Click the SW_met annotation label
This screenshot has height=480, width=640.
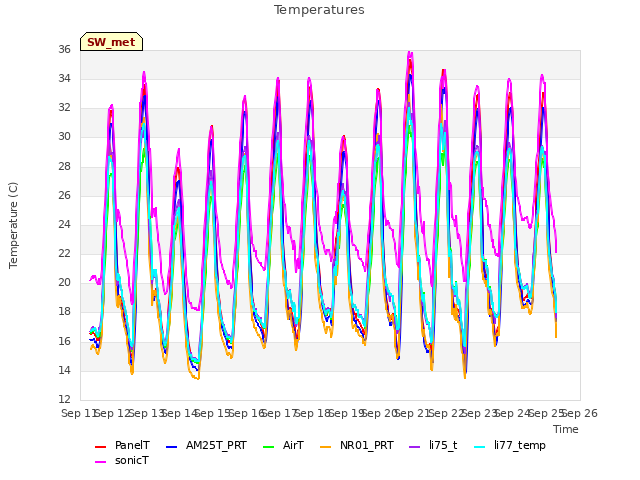[111, 42]
